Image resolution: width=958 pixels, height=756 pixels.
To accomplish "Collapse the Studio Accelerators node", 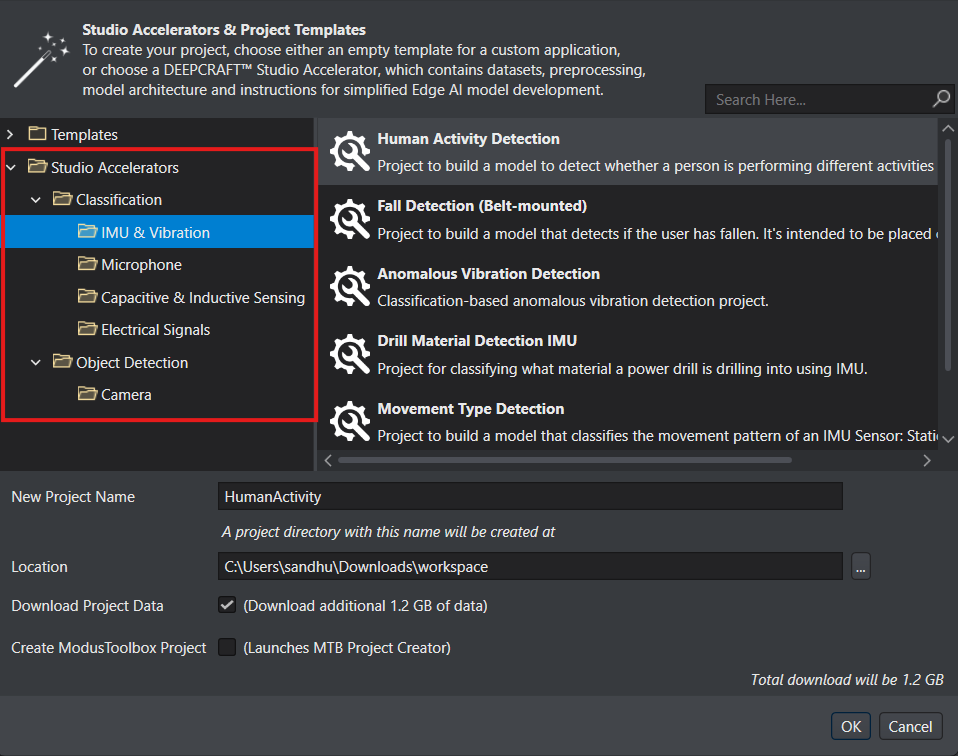I will [x=11, y=167].
